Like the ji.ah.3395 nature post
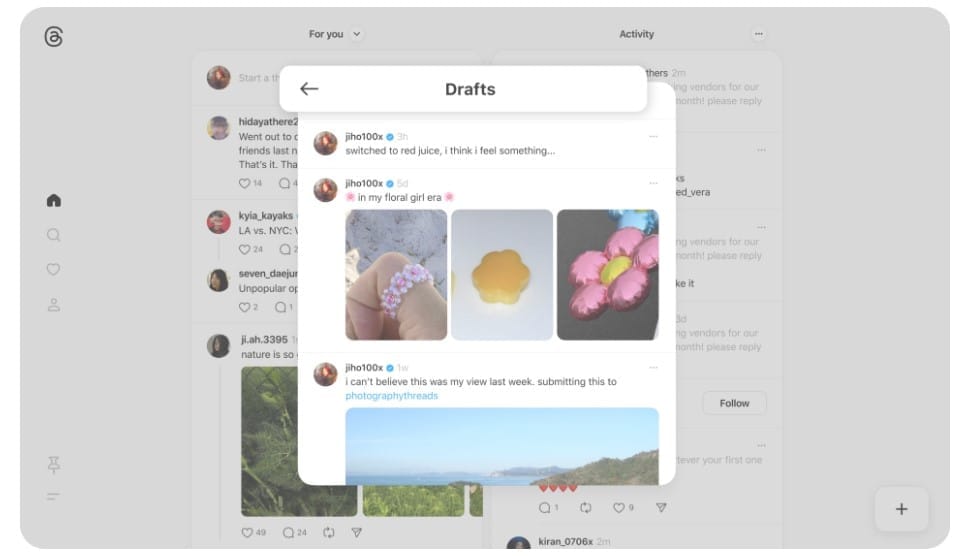Image resolution: width=976 pixels, height=556 pixels. click(x=247, y=532)
